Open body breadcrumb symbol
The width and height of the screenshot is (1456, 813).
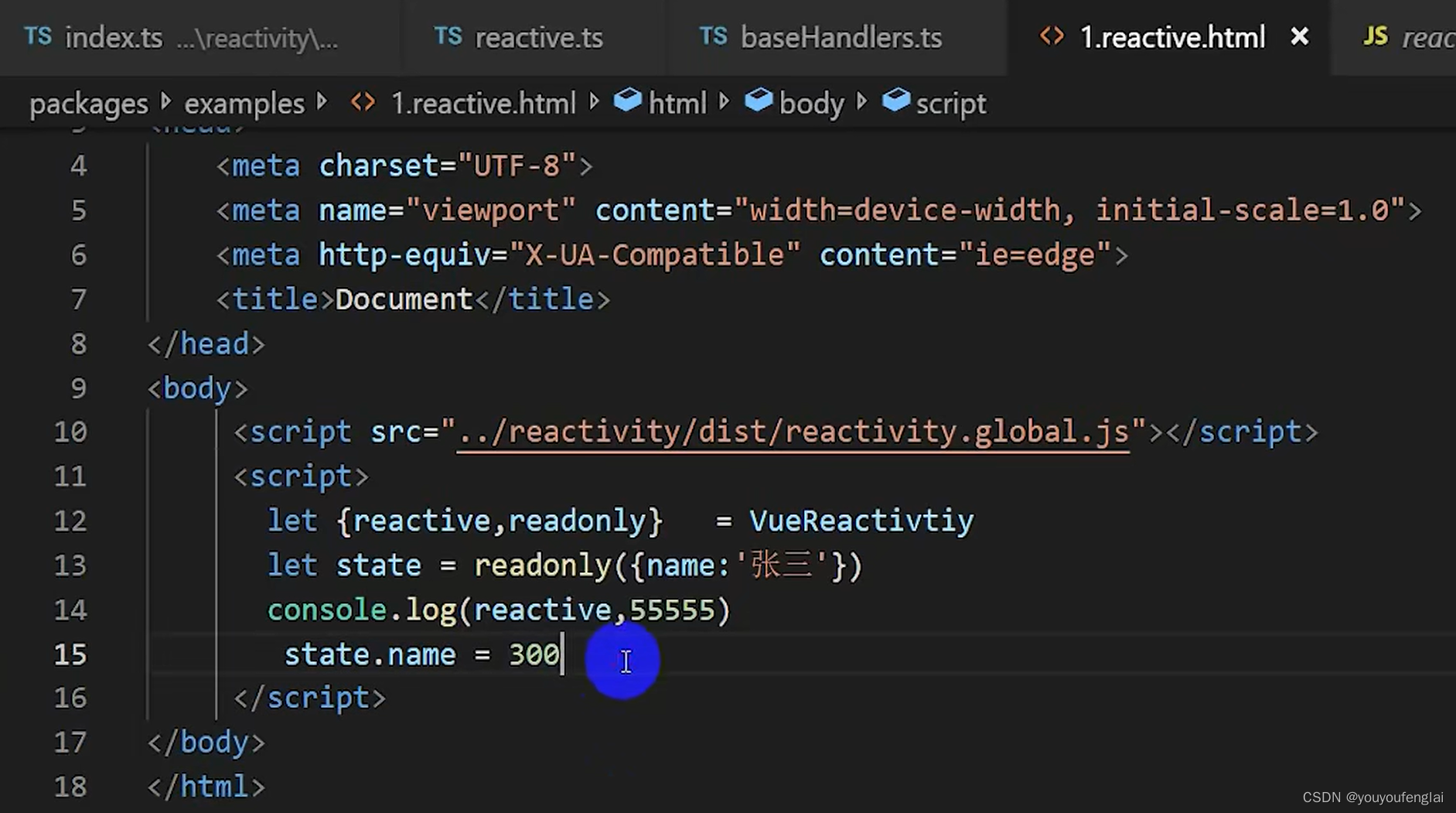pos(812,104)
